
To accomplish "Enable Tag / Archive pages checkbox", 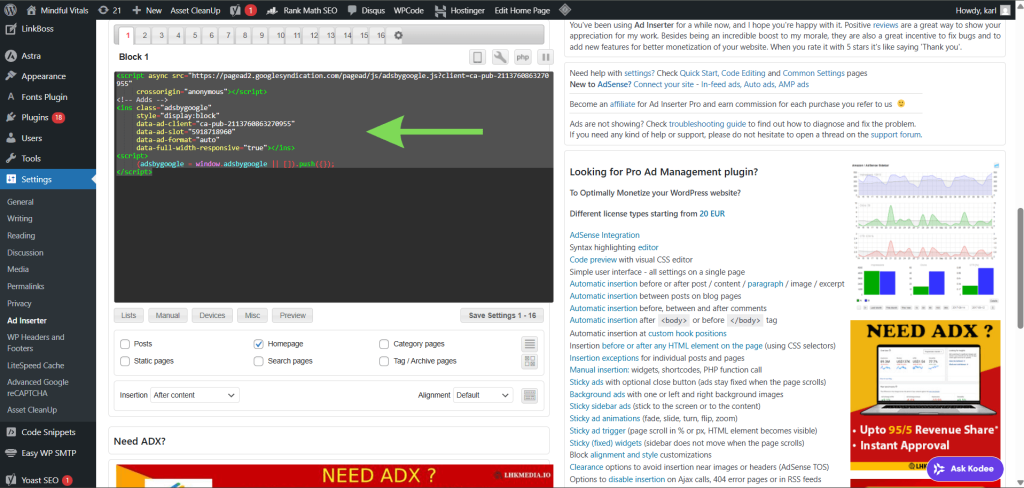I will click(384, 361).
